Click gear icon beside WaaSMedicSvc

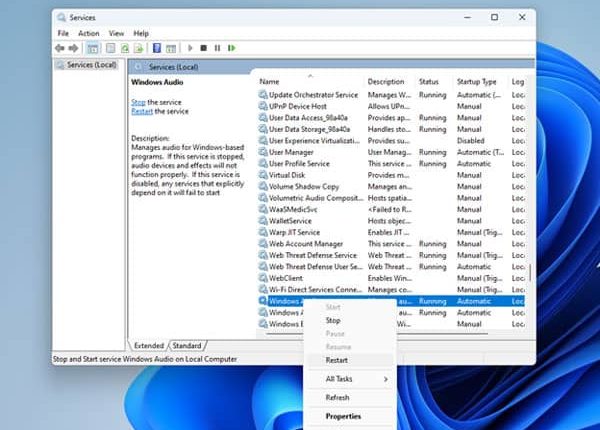(263, 209)
